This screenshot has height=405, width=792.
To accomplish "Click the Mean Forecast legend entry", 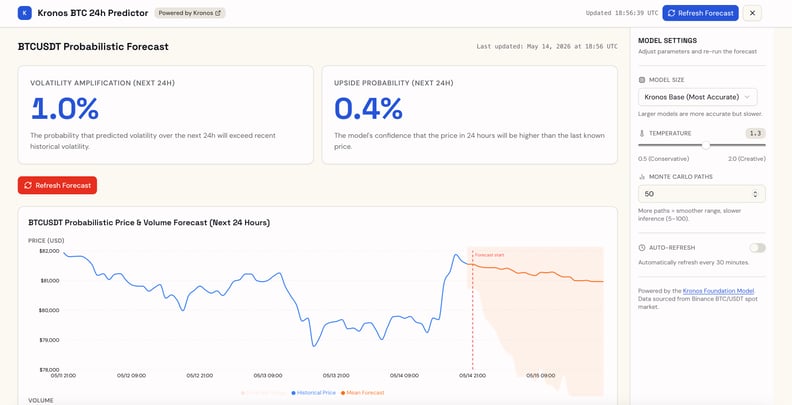I will point(363,392).
